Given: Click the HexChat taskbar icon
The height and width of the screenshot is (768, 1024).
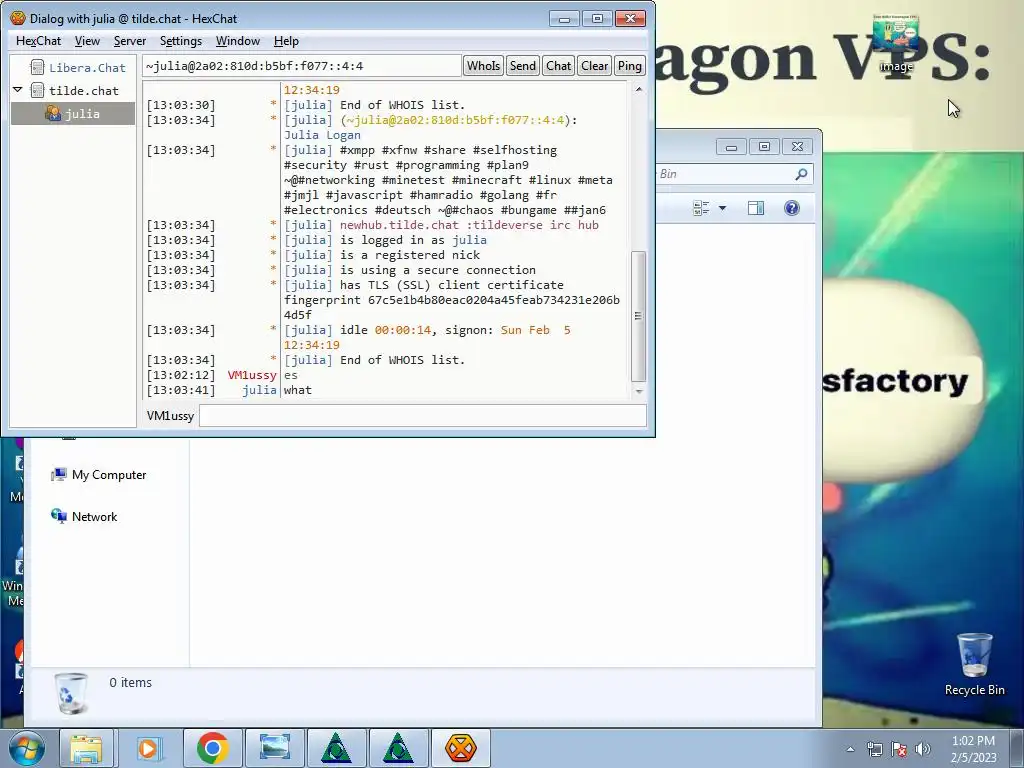Looking at the screenshot, I should (460, 748).
